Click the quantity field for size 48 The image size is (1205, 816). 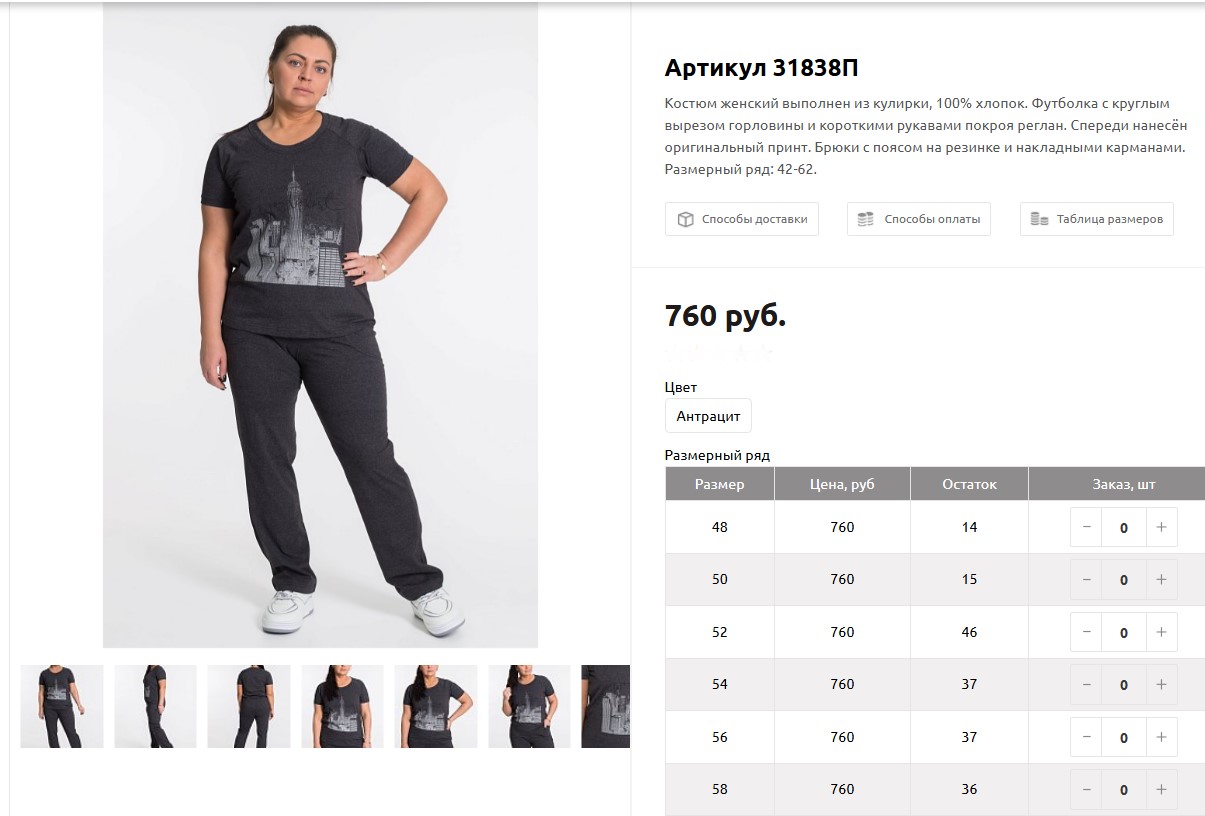(1124, 527)
